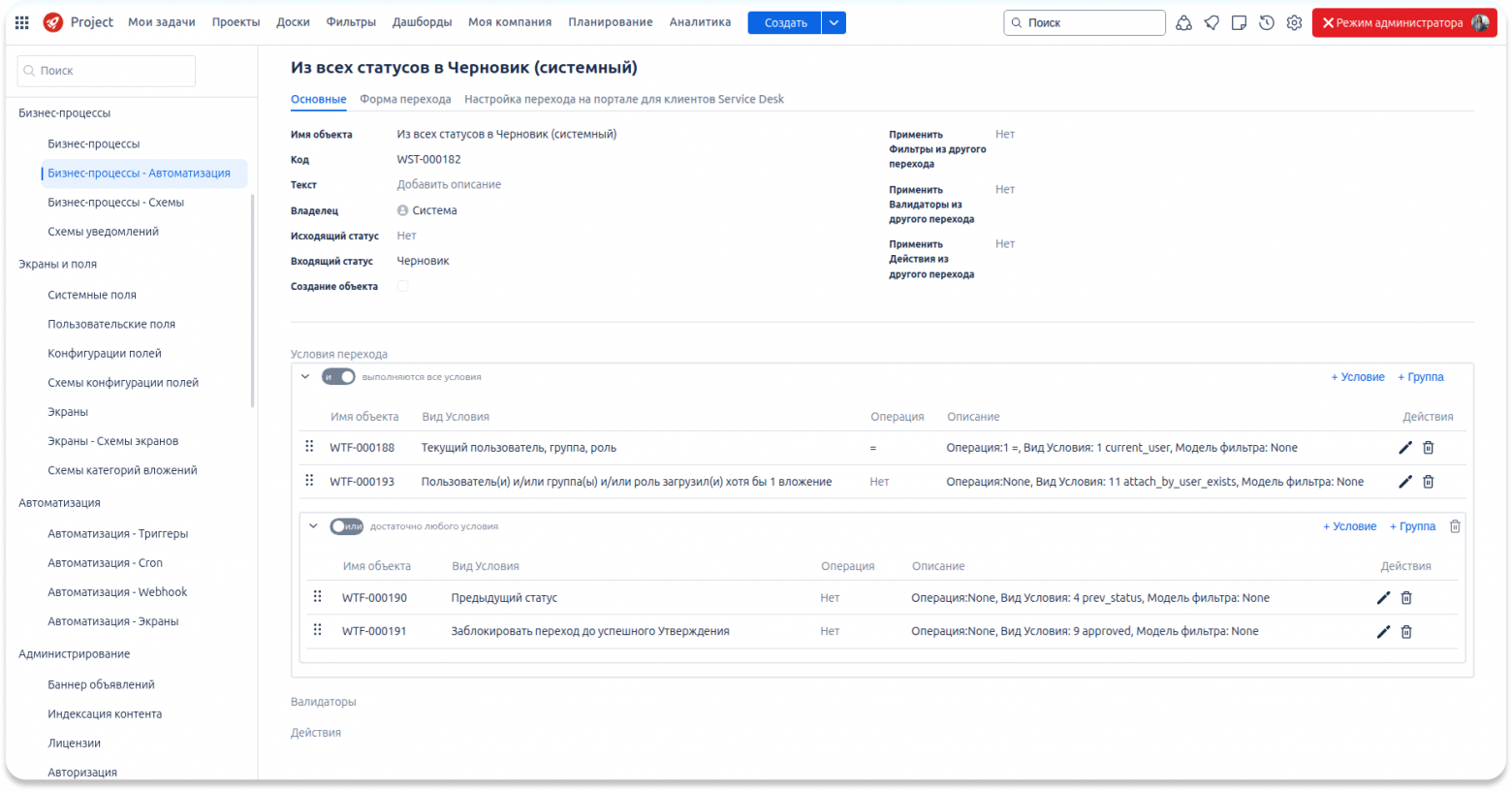1512x791 pixels.
Task: Check the Создание объекта checkbox
Action: (x=403, y=286)
